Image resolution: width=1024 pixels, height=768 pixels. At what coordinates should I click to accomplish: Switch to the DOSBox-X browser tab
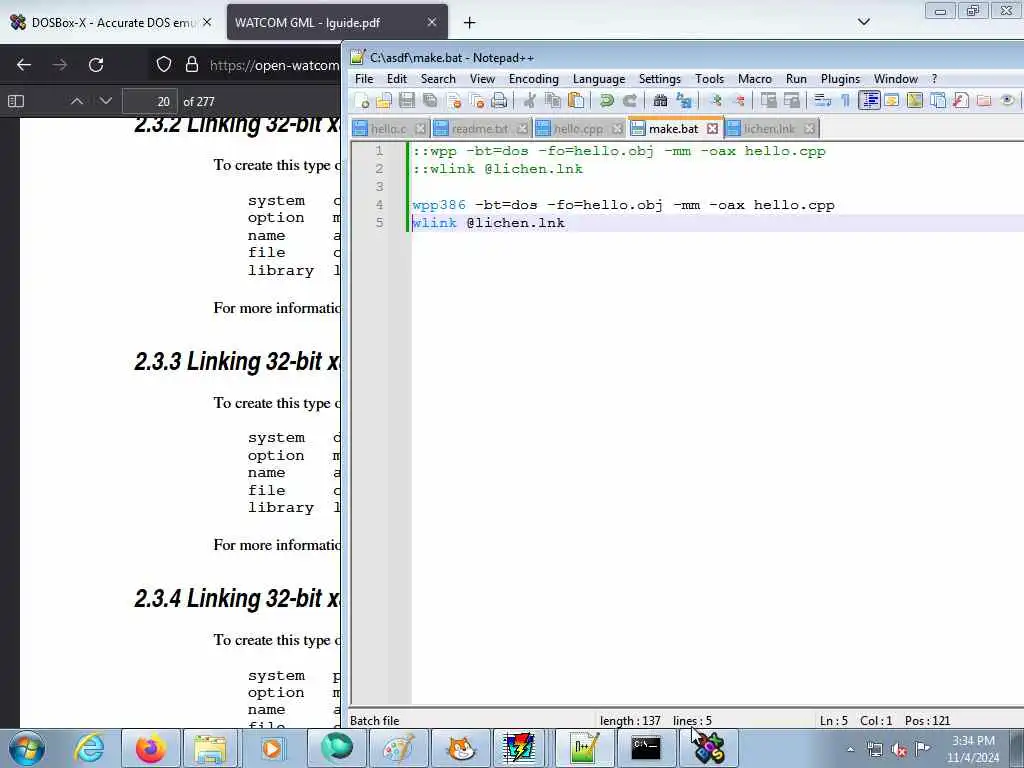pyautogui.click(x=113, y=22)
